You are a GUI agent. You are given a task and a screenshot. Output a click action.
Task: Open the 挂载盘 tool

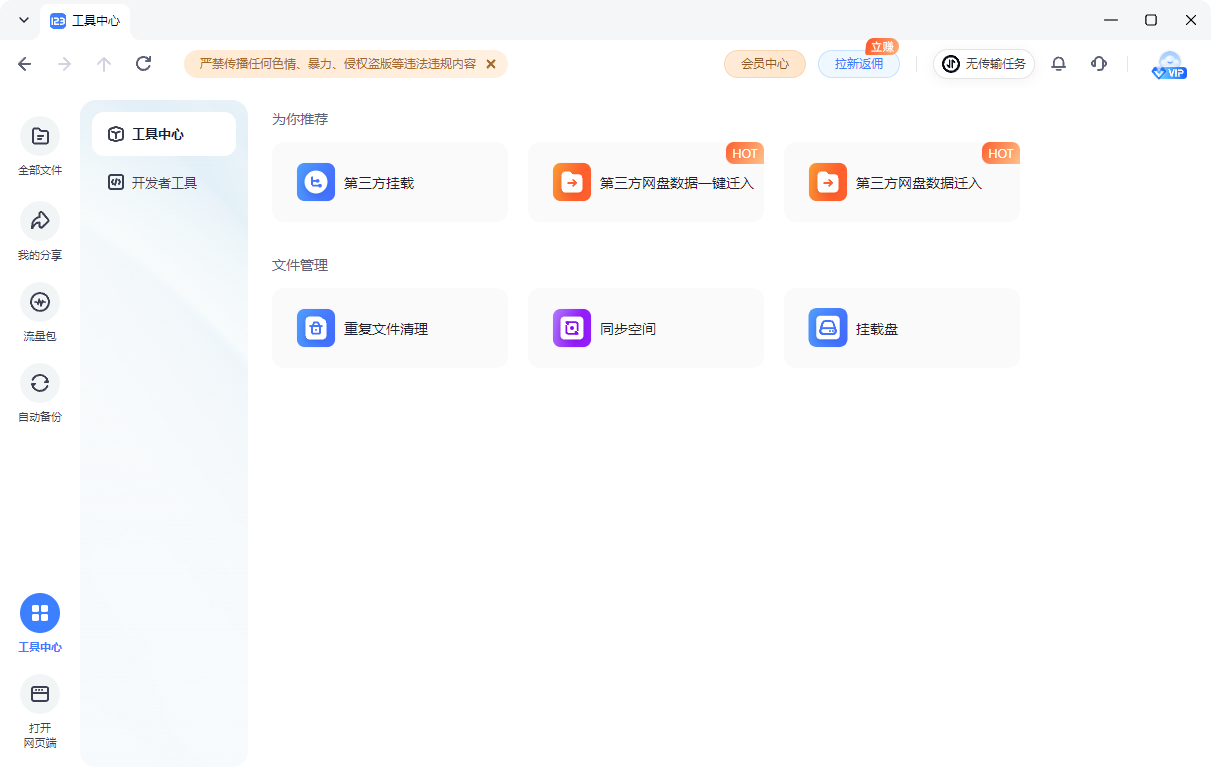[901, 327]
